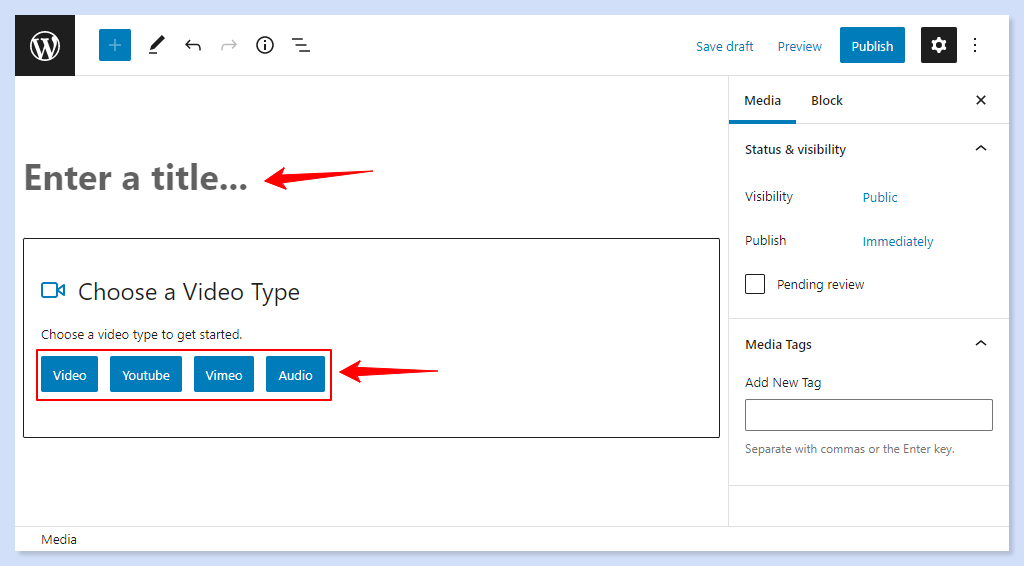Viewport: 1024px width, 566px height.
Task: Switch to the Block tab
Action: pos(826,100)
